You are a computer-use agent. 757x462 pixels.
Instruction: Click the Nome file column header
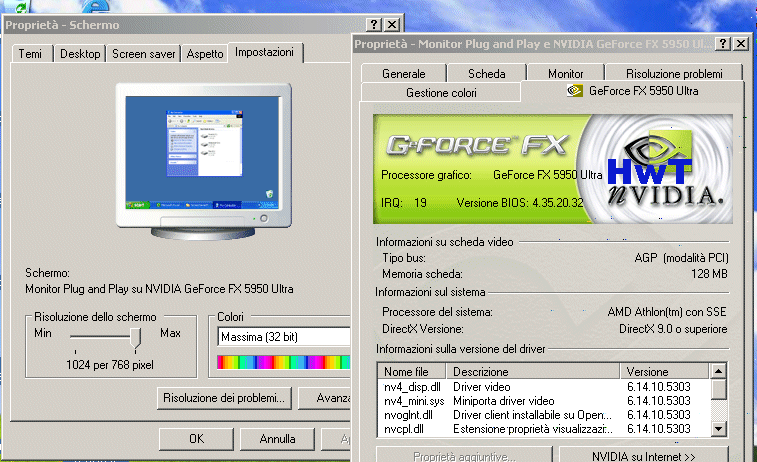pyautogui.click(x=412, y=371)
